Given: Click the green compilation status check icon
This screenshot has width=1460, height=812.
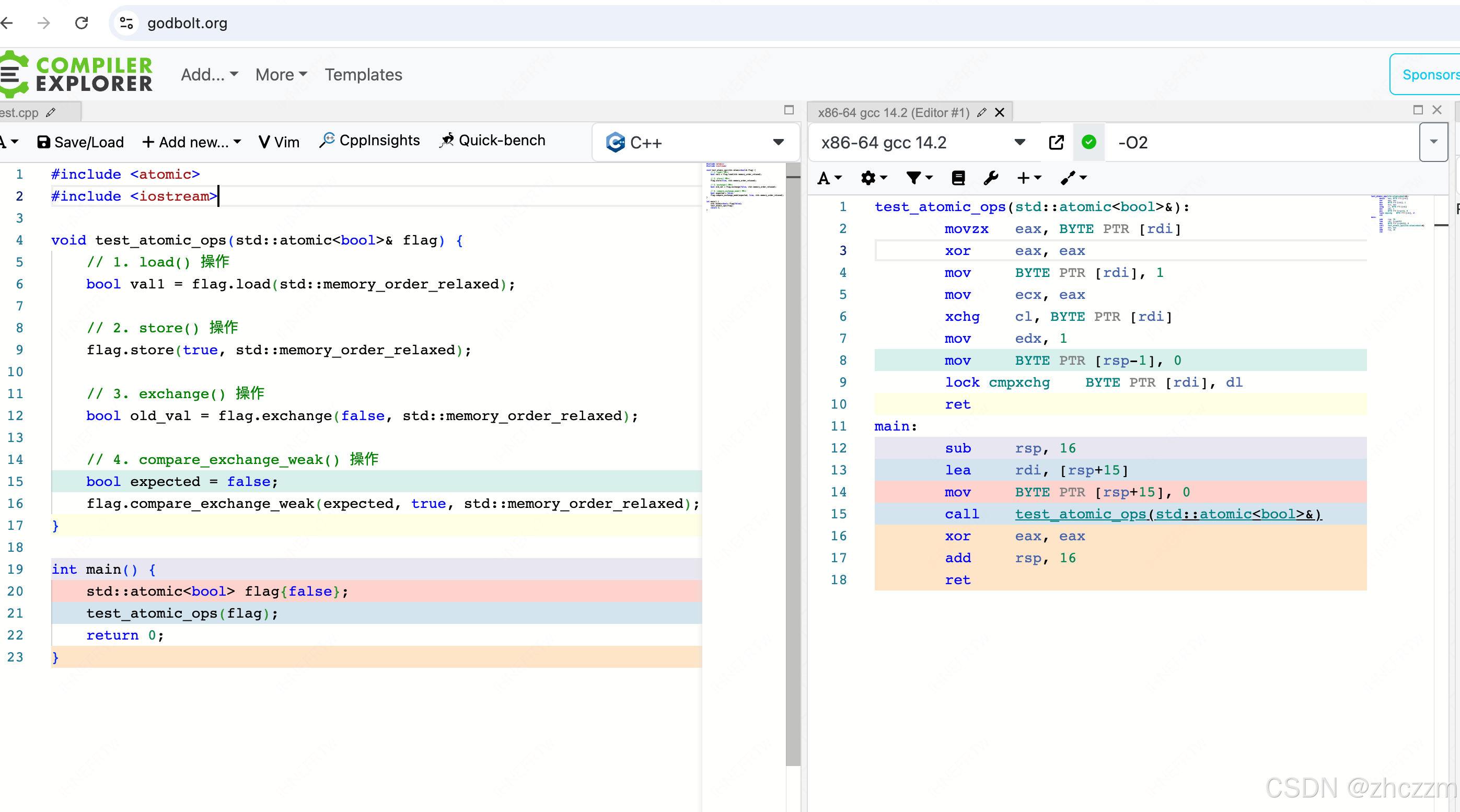Looking at the screenshot, I should click(1089, 142).
